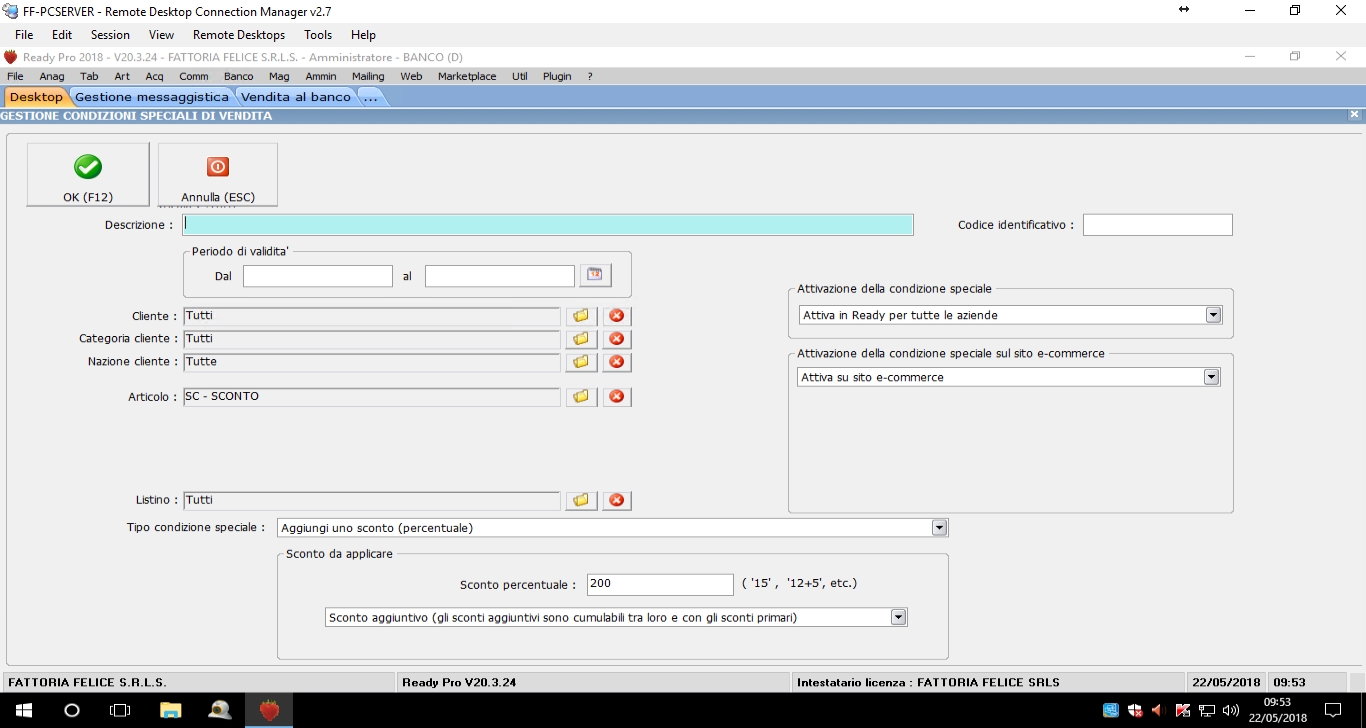Open the Comm menu
1366x728 pixels.
click(194, 76)
